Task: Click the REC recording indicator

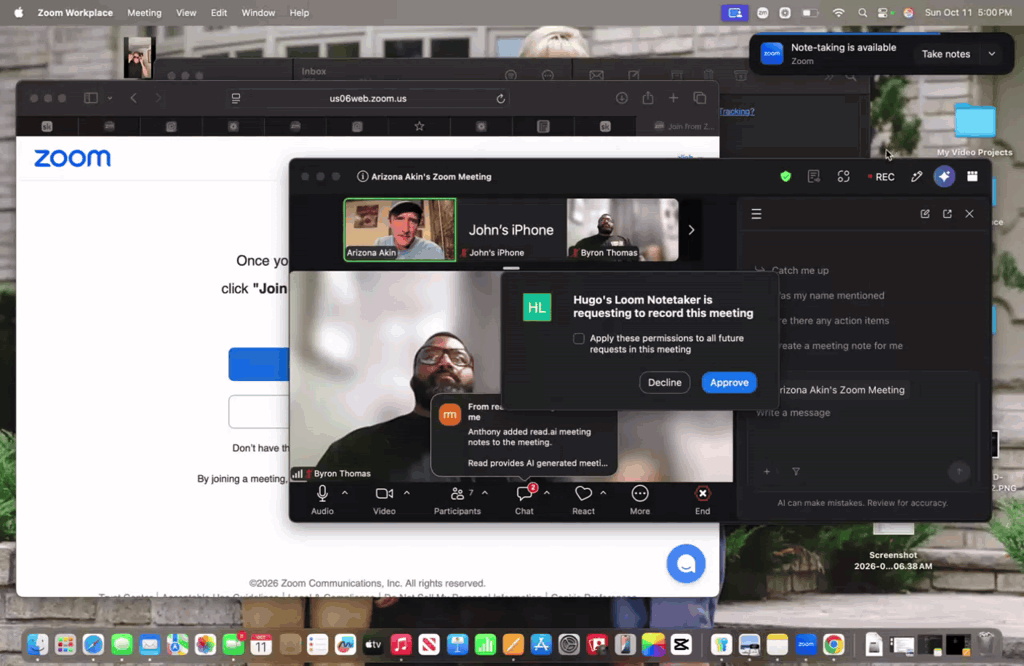Action: click(881, 177)
